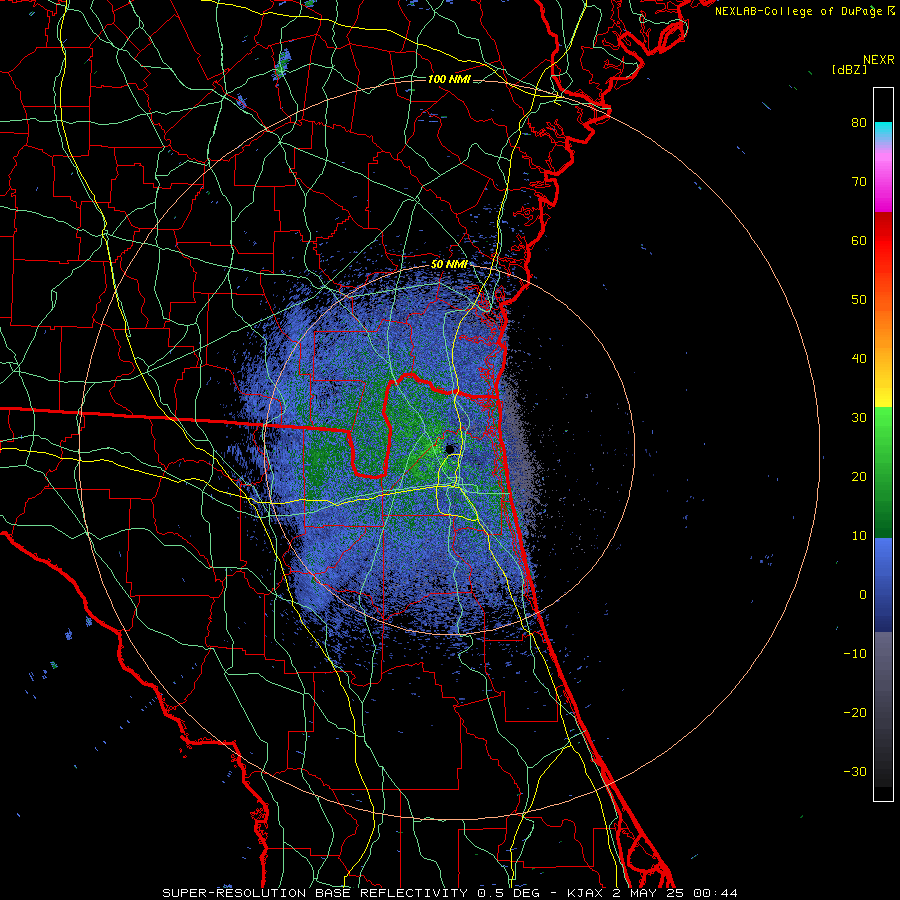Click the black radar site dot
This screenshot has width=900, height=900.
pyautogui.click(x=450, y=449)
